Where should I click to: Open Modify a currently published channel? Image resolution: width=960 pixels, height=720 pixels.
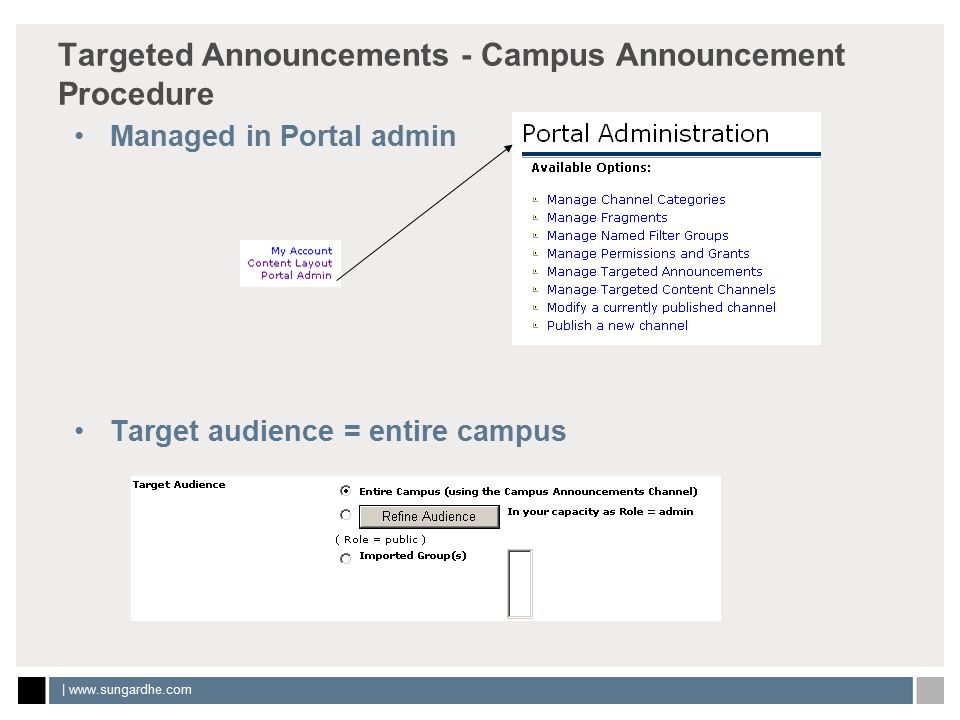(661, 307)
